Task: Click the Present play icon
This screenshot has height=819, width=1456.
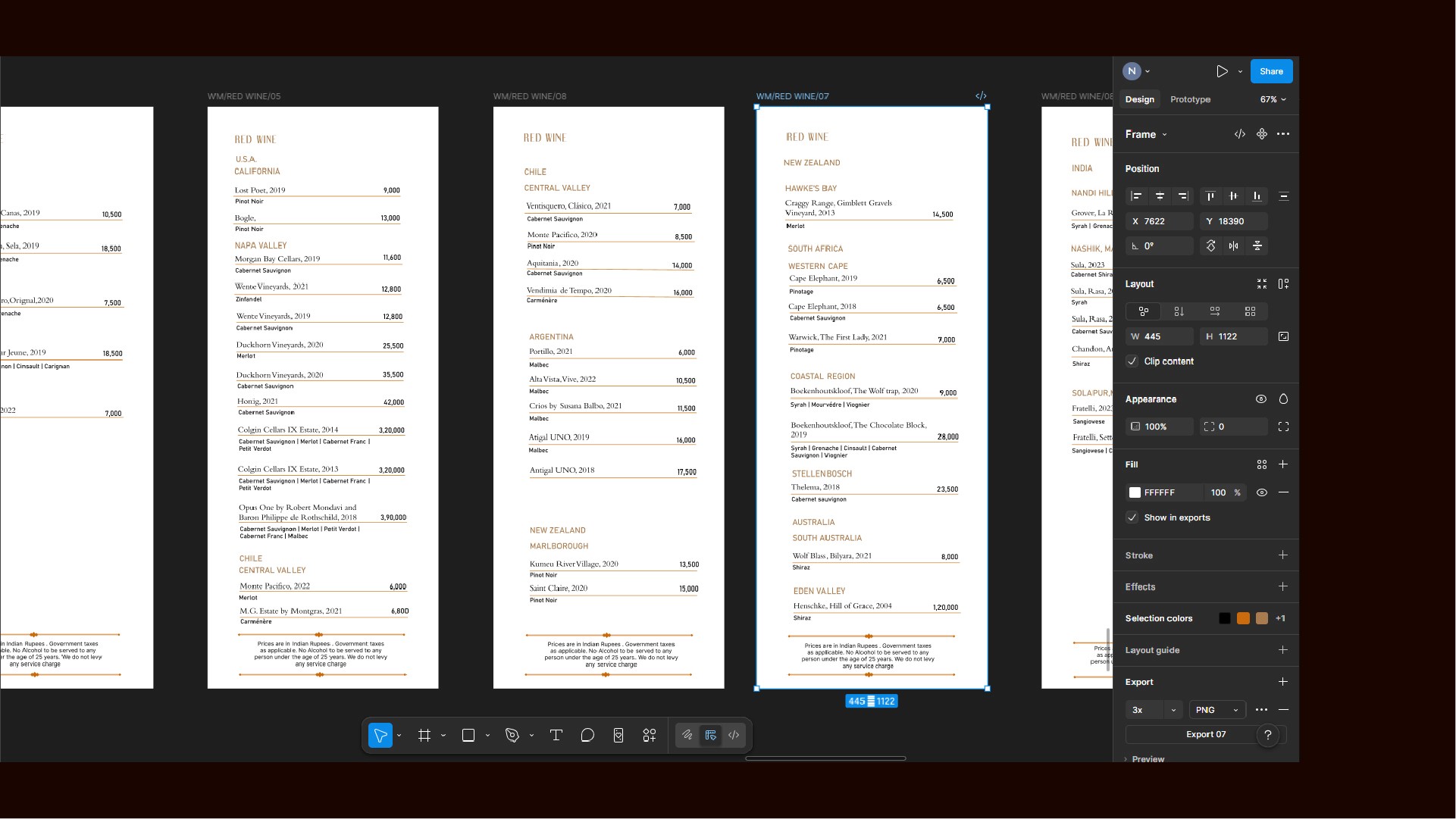Action: tap(1222, 71)
